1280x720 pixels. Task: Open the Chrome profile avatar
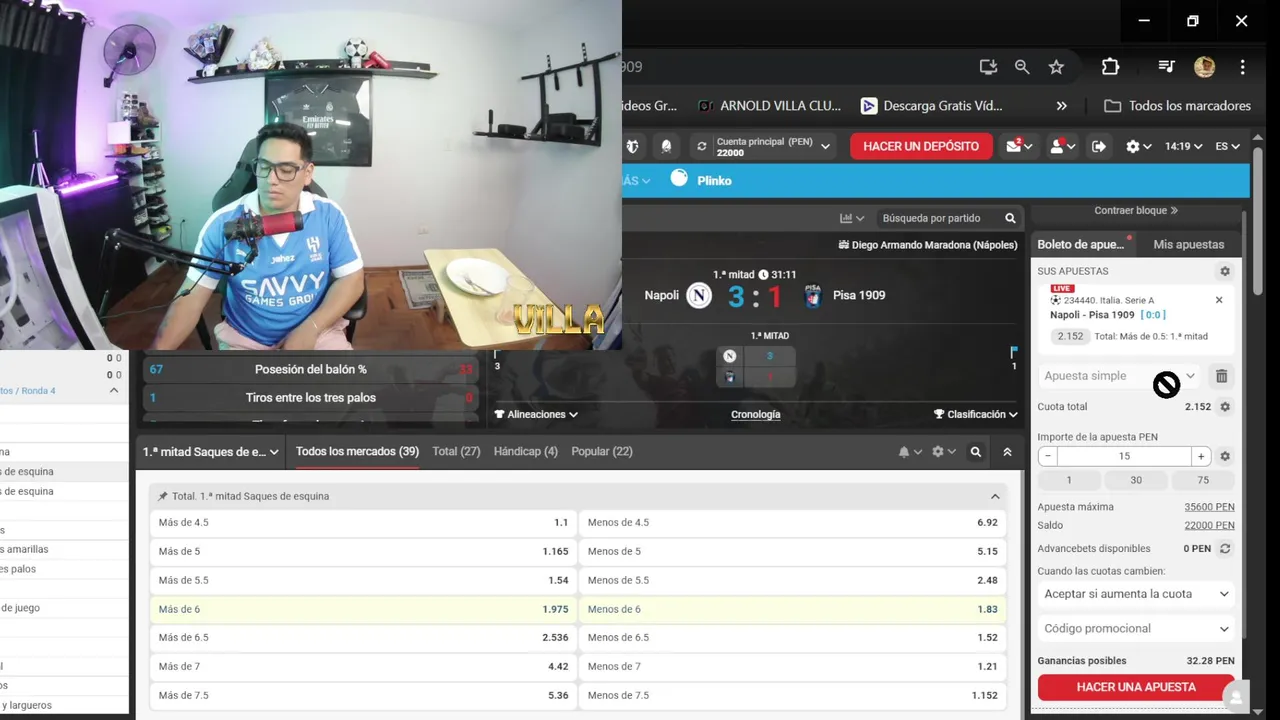click(x=1204, y=67)
